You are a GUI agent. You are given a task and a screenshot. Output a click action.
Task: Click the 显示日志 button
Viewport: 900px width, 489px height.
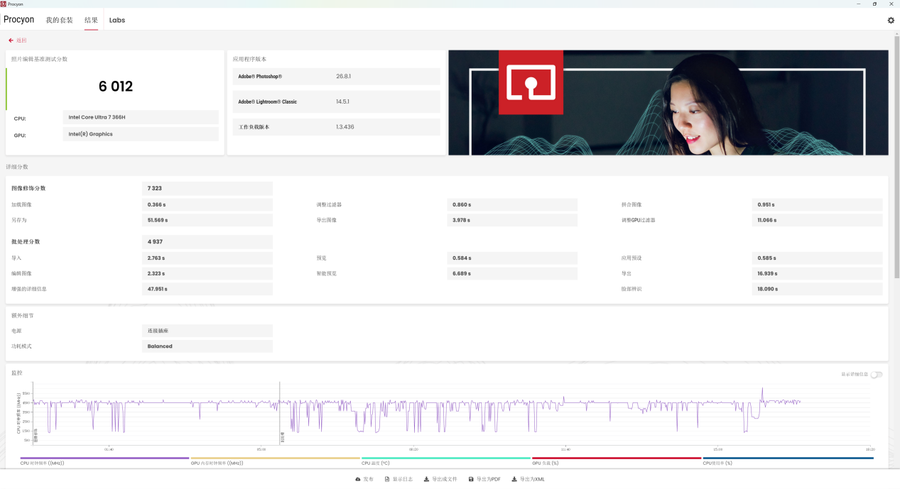[x=398, y=479]
